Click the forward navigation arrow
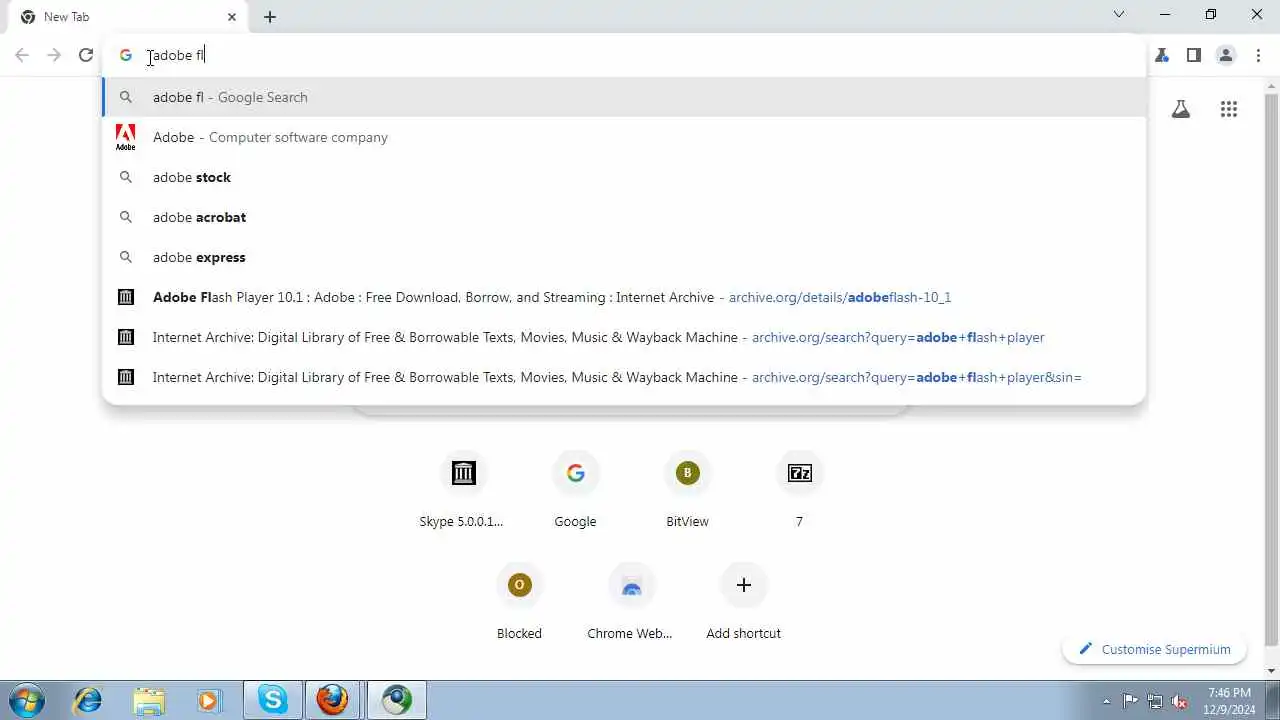 point(54,55)
